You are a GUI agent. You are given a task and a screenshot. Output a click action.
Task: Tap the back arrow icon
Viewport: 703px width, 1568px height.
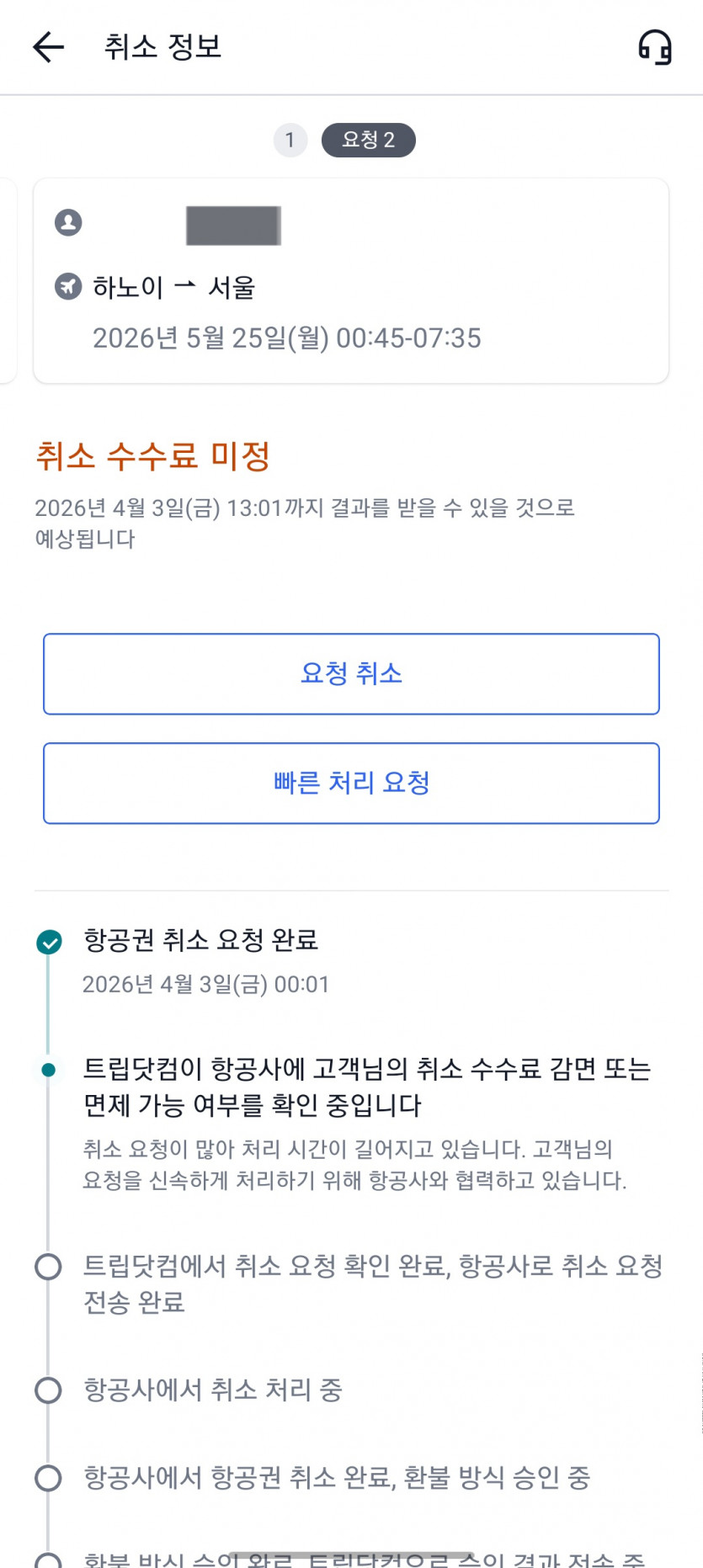(48, 47)
